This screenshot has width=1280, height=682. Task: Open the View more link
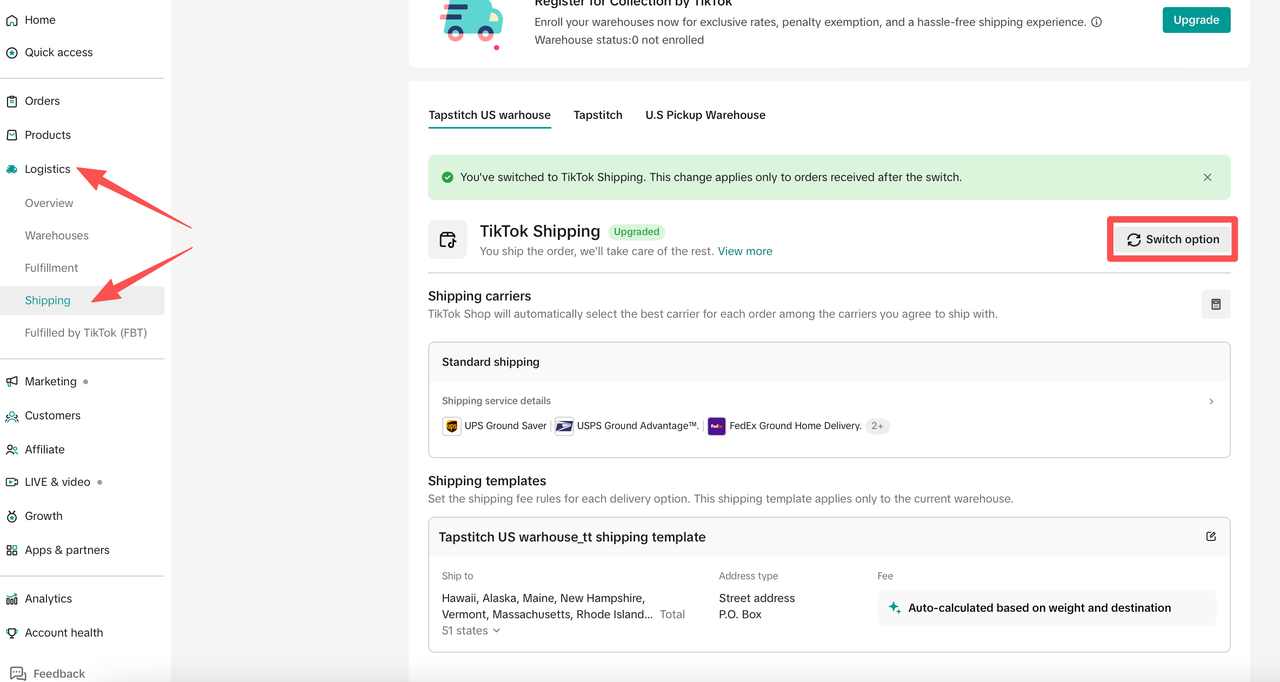pos(745,251)
